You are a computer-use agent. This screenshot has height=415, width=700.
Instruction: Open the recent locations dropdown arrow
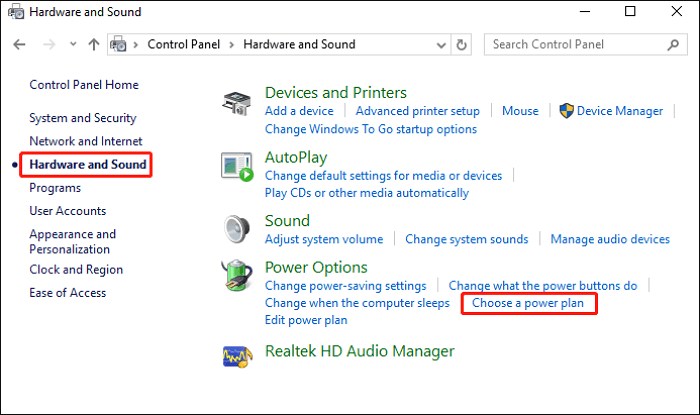pos(72,44)
